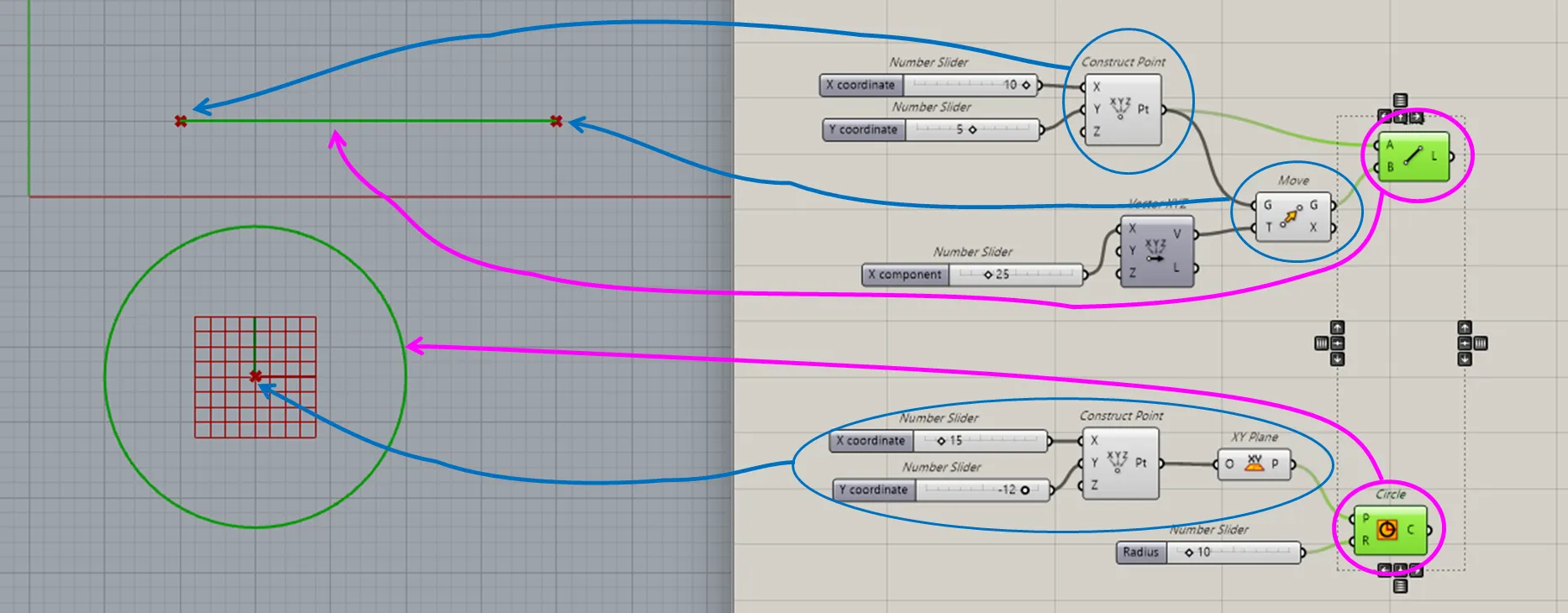Click the Radius slider handle

coord(1189,553)
